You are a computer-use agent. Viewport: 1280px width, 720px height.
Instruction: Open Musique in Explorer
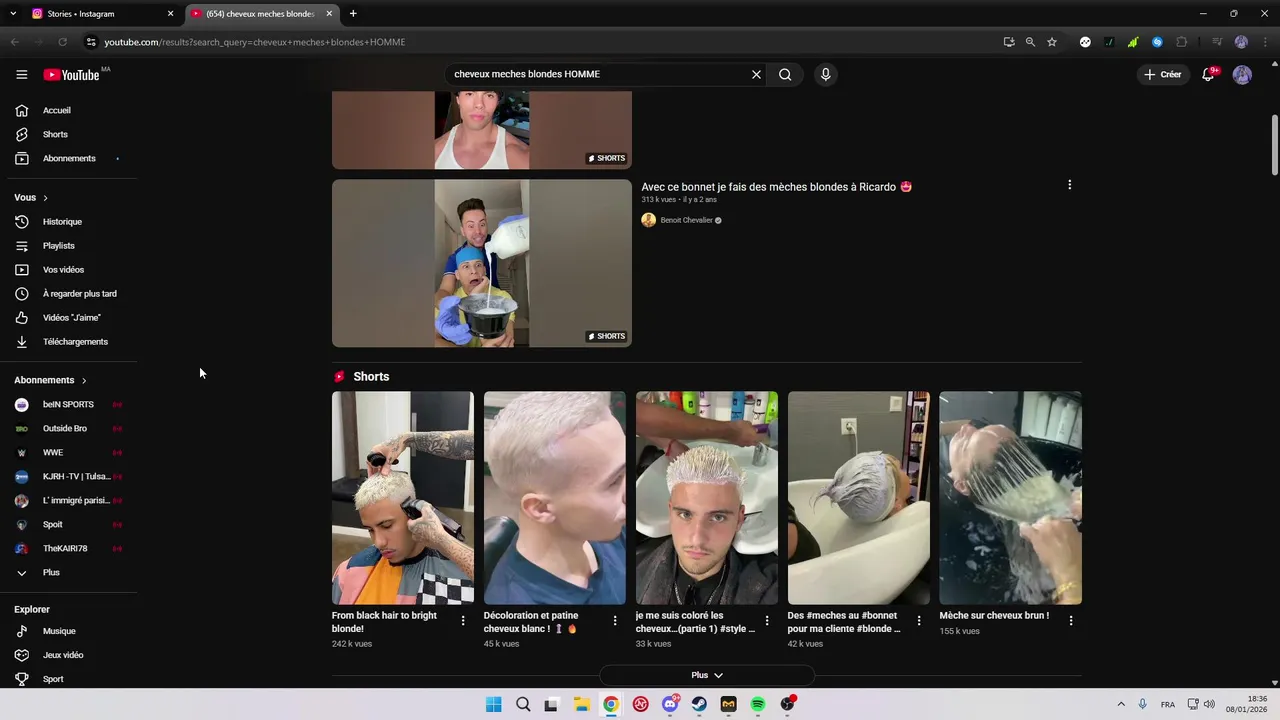click(68, 631)
